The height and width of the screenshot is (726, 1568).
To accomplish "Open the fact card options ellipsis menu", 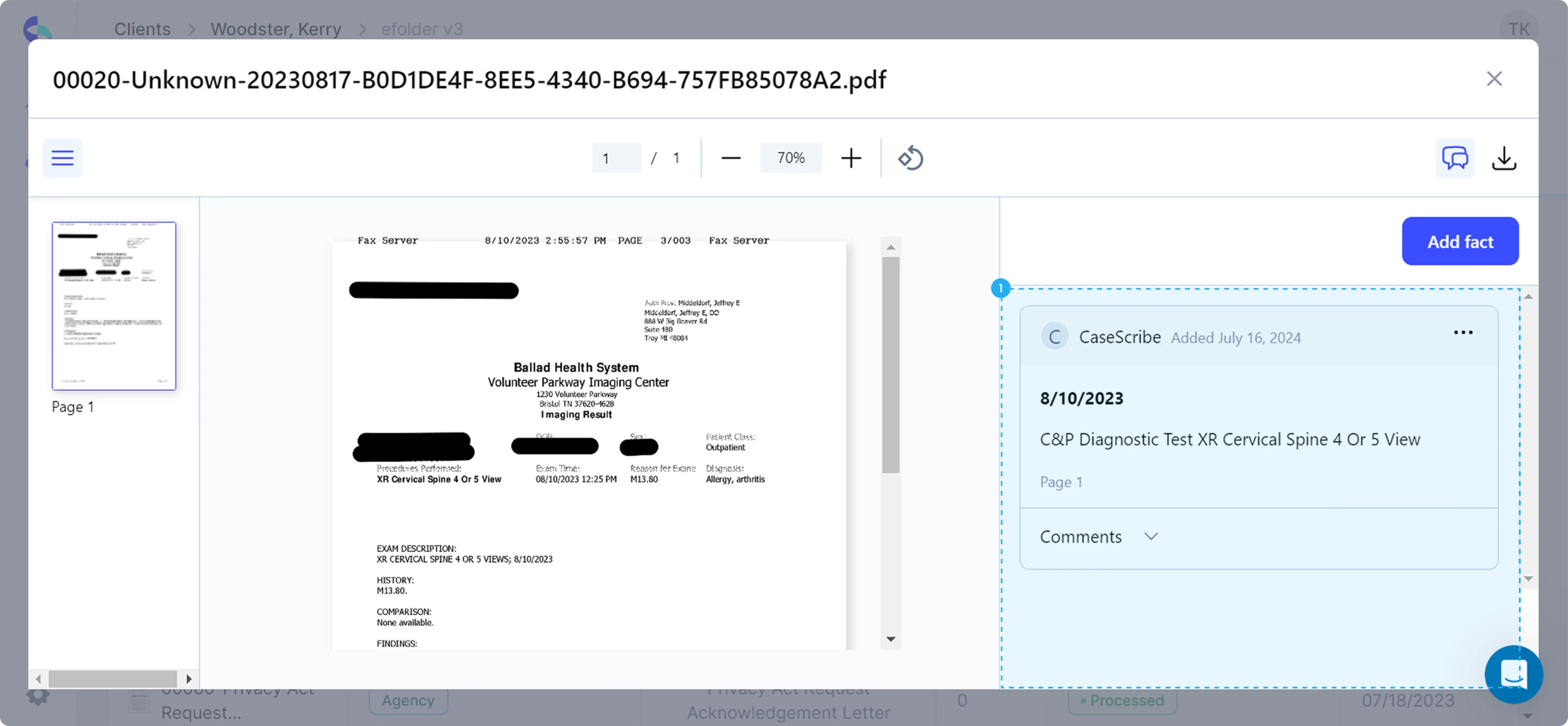I will (1463, 332).
